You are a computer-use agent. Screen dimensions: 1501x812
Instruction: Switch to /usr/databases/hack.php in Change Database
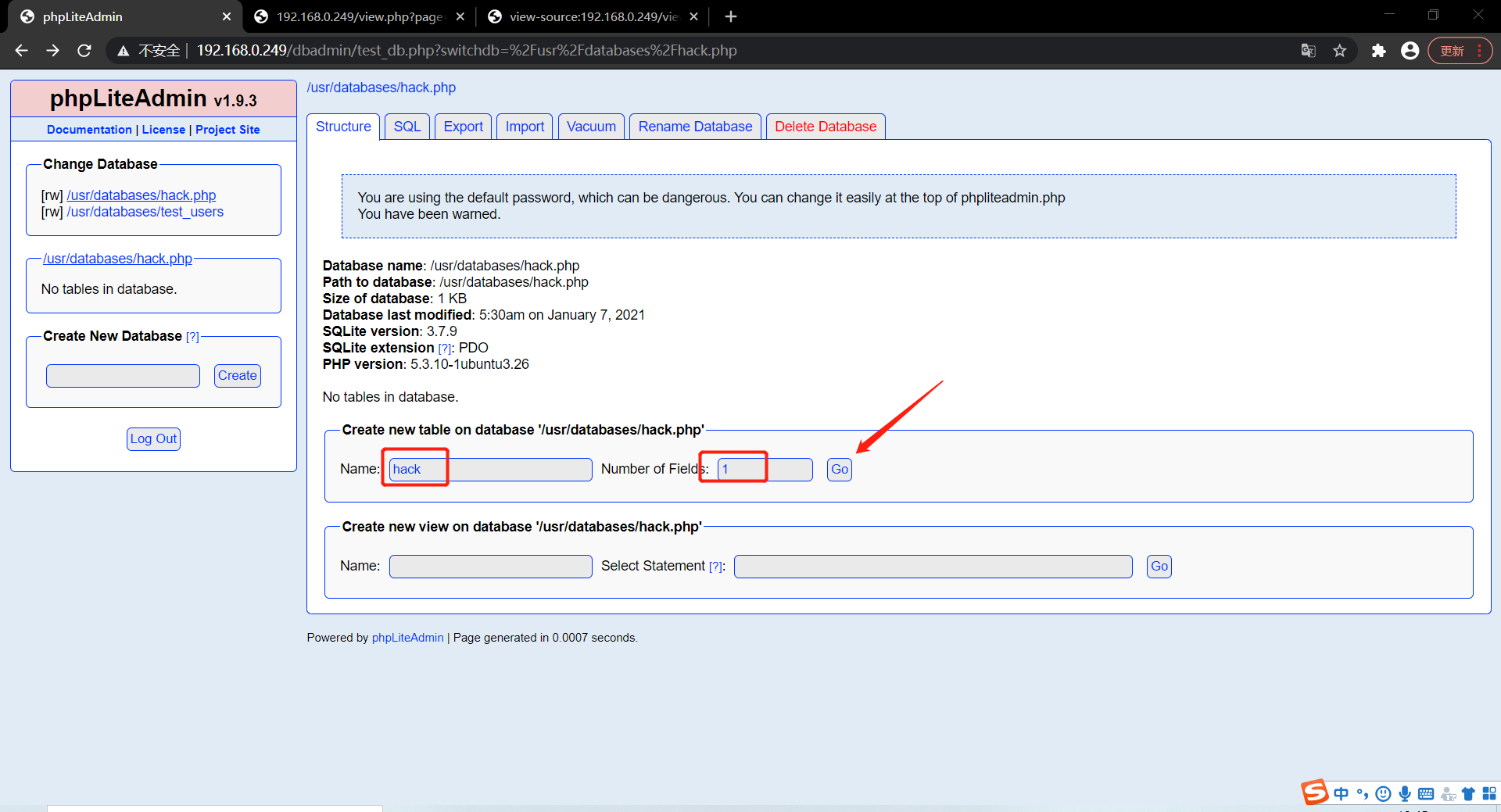coord(142,195)
